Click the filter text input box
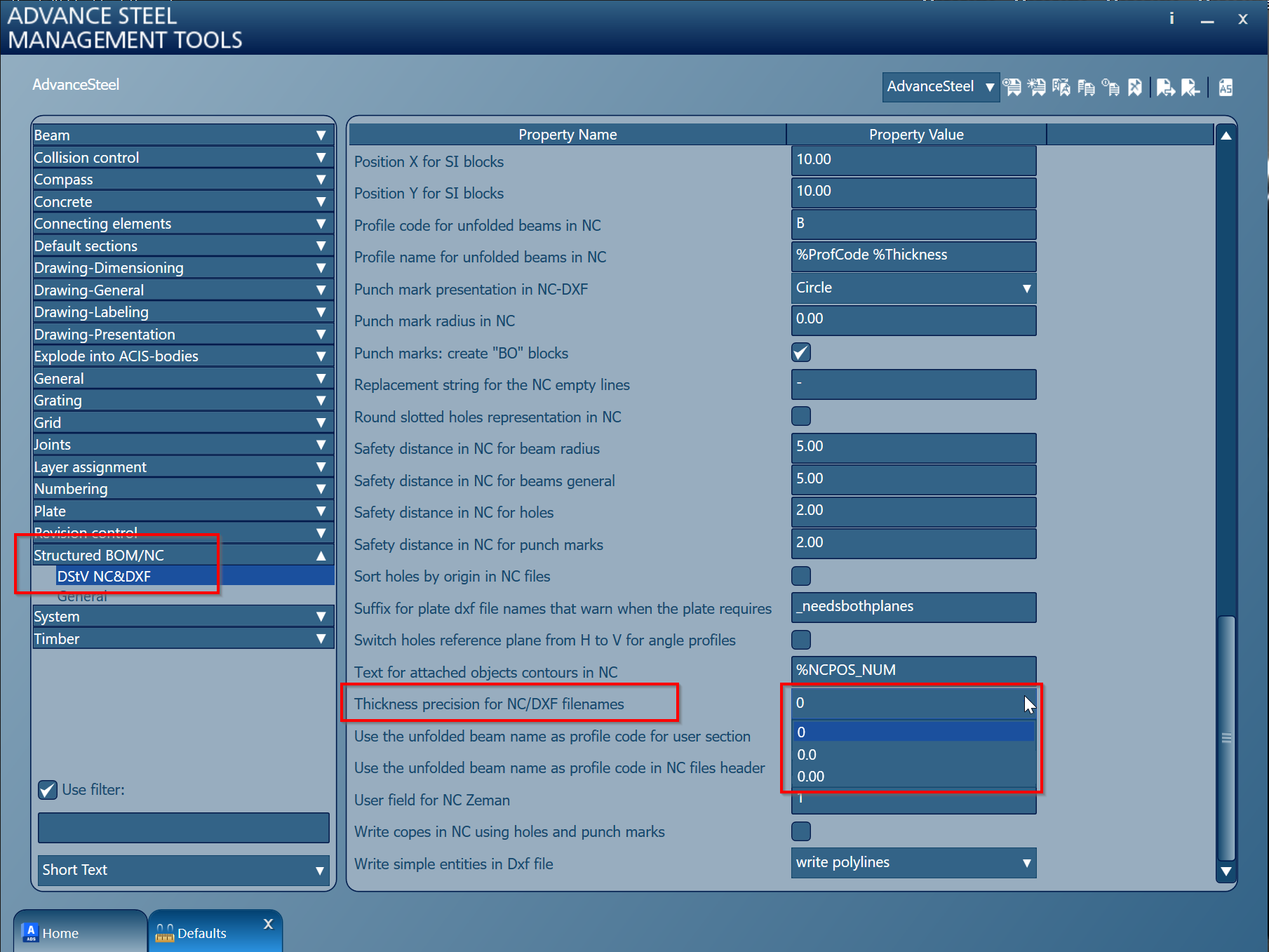This screenshot has width=1269, height=952. click(184, 828)
